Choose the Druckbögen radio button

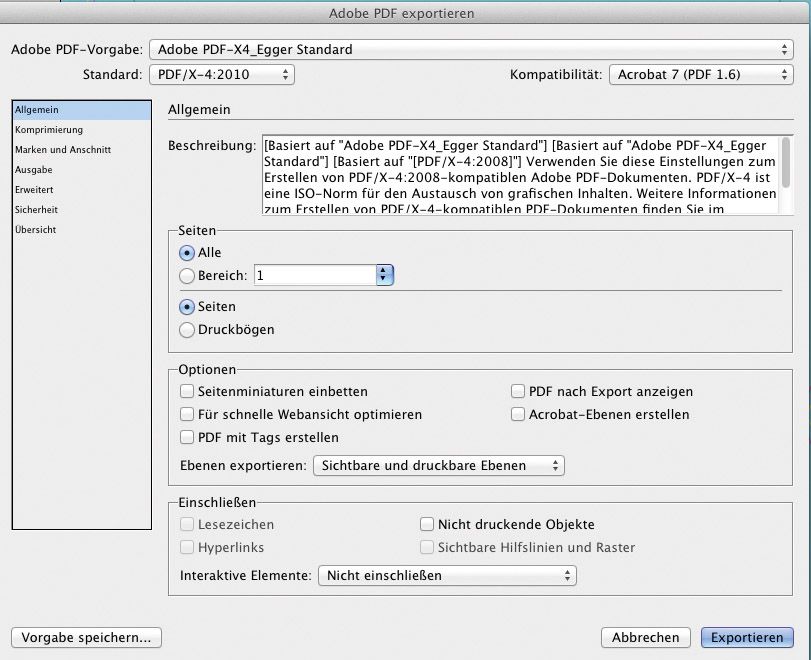tap(187, 329)
